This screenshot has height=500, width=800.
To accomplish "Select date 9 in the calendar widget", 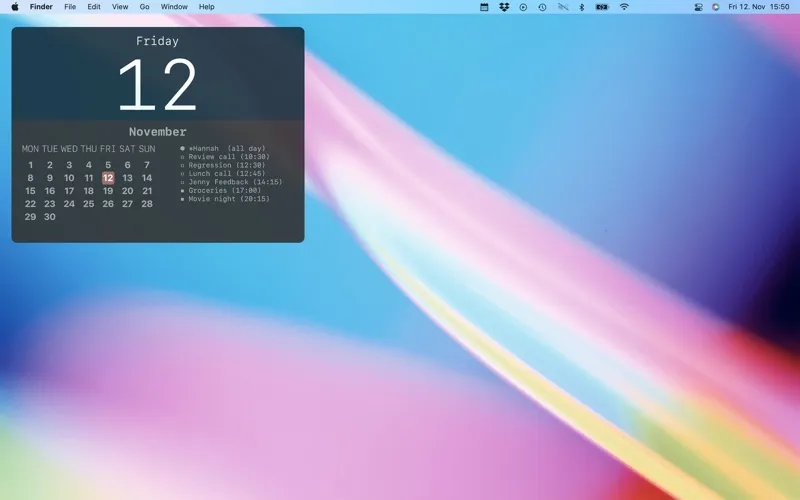I will coord(50,178).
